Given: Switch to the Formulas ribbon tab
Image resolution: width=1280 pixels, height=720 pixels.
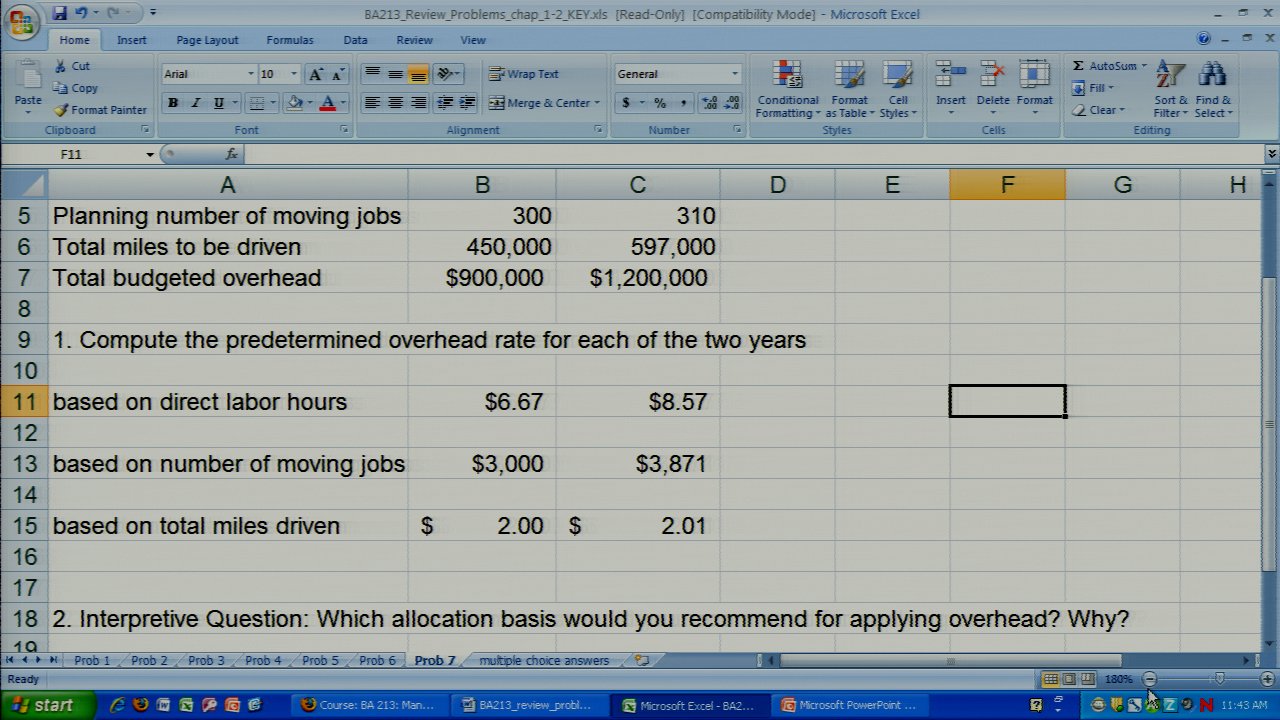Looking at the screenshot, I should tap(289, 40).
